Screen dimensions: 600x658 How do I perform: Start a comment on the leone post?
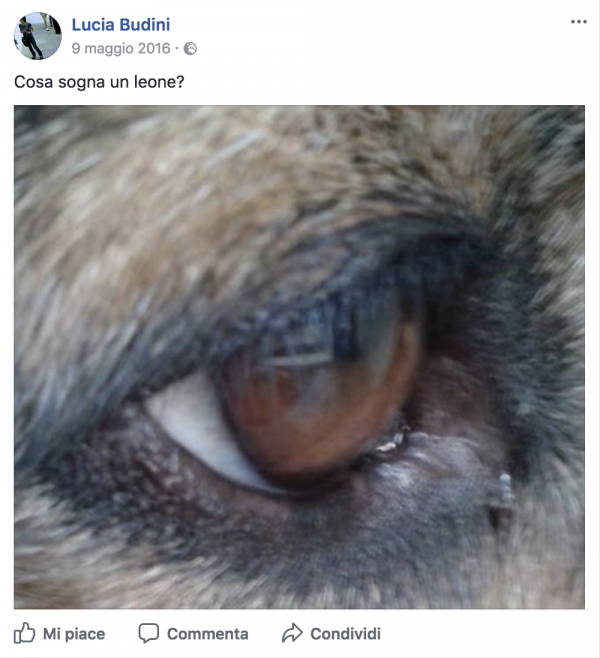click(x=193, y=633)
